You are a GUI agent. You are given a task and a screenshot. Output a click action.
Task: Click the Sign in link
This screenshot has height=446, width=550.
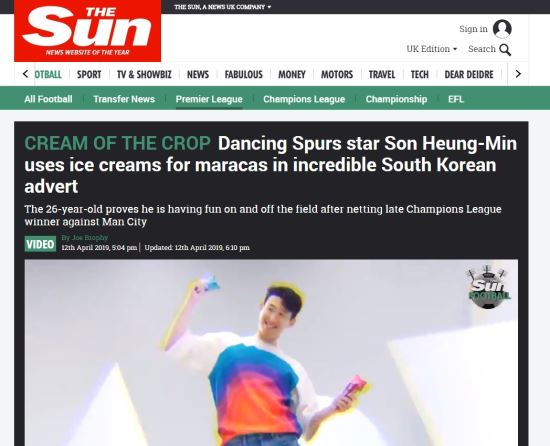[x=473, y=29]
